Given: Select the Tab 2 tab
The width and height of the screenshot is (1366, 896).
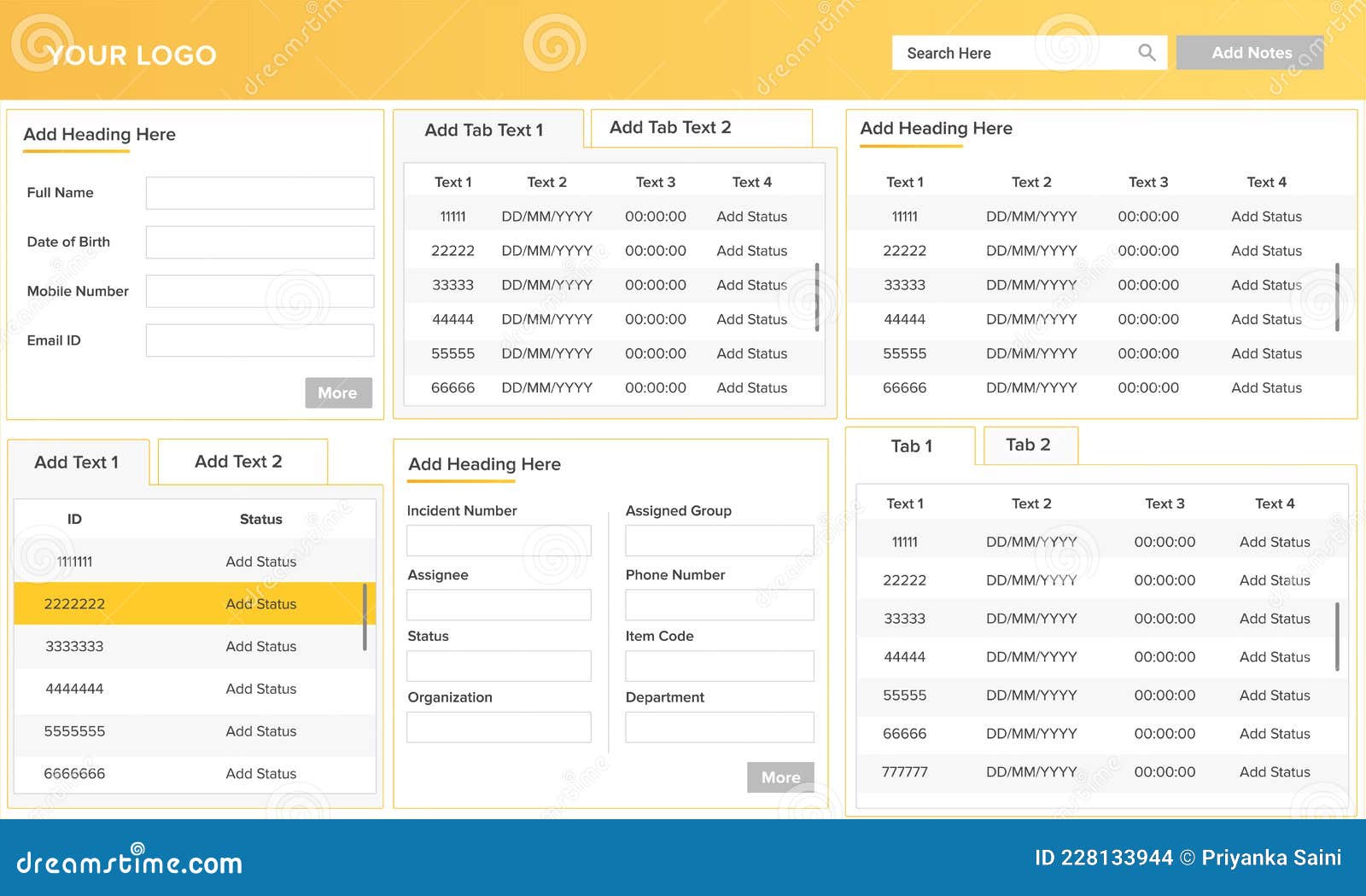Looking at the screenshot, I should (x=1030, y=445).
